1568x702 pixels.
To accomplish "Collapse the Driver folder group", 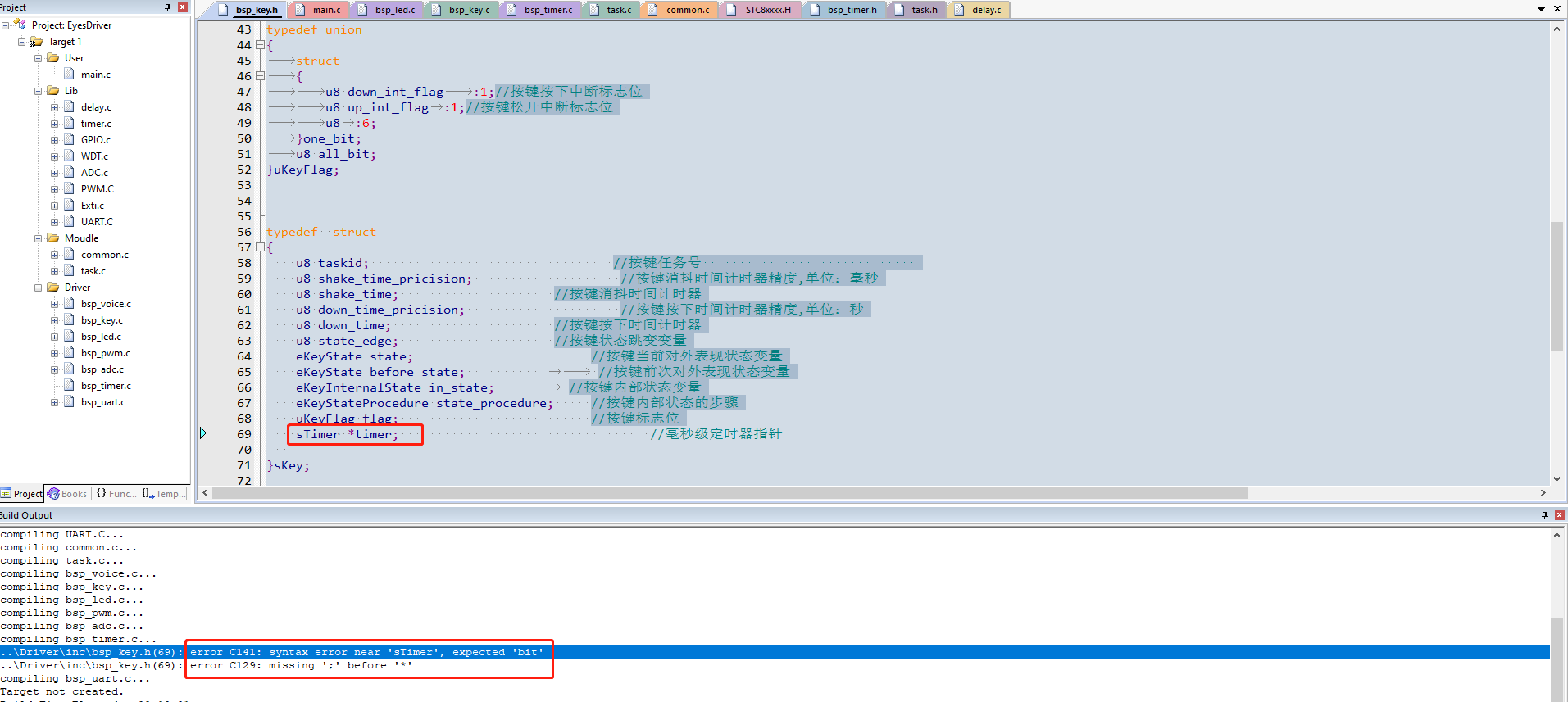I will click(x=38, y=288).
